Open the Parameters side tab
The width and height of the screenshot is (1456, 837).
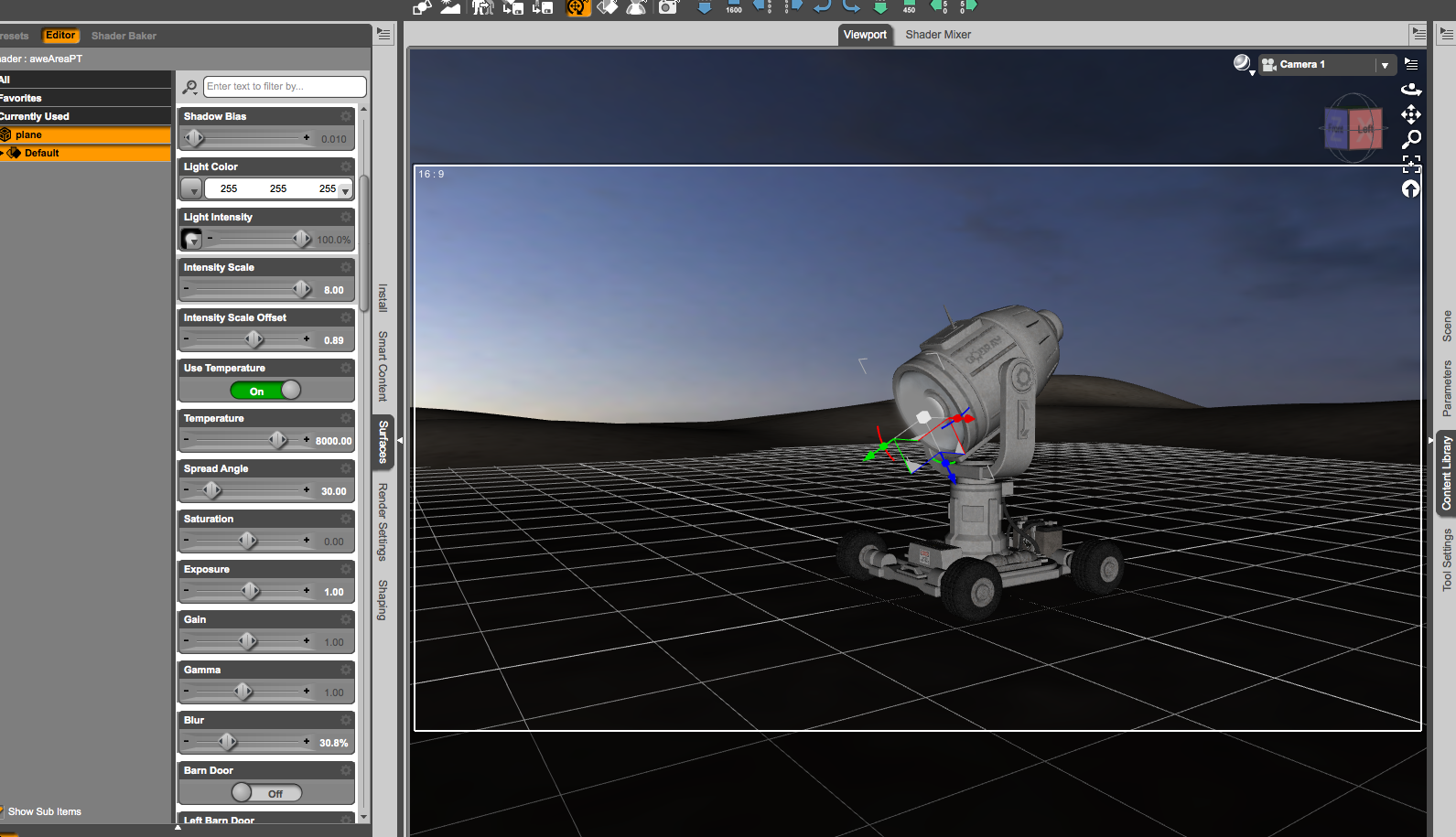coord(1447,389)
